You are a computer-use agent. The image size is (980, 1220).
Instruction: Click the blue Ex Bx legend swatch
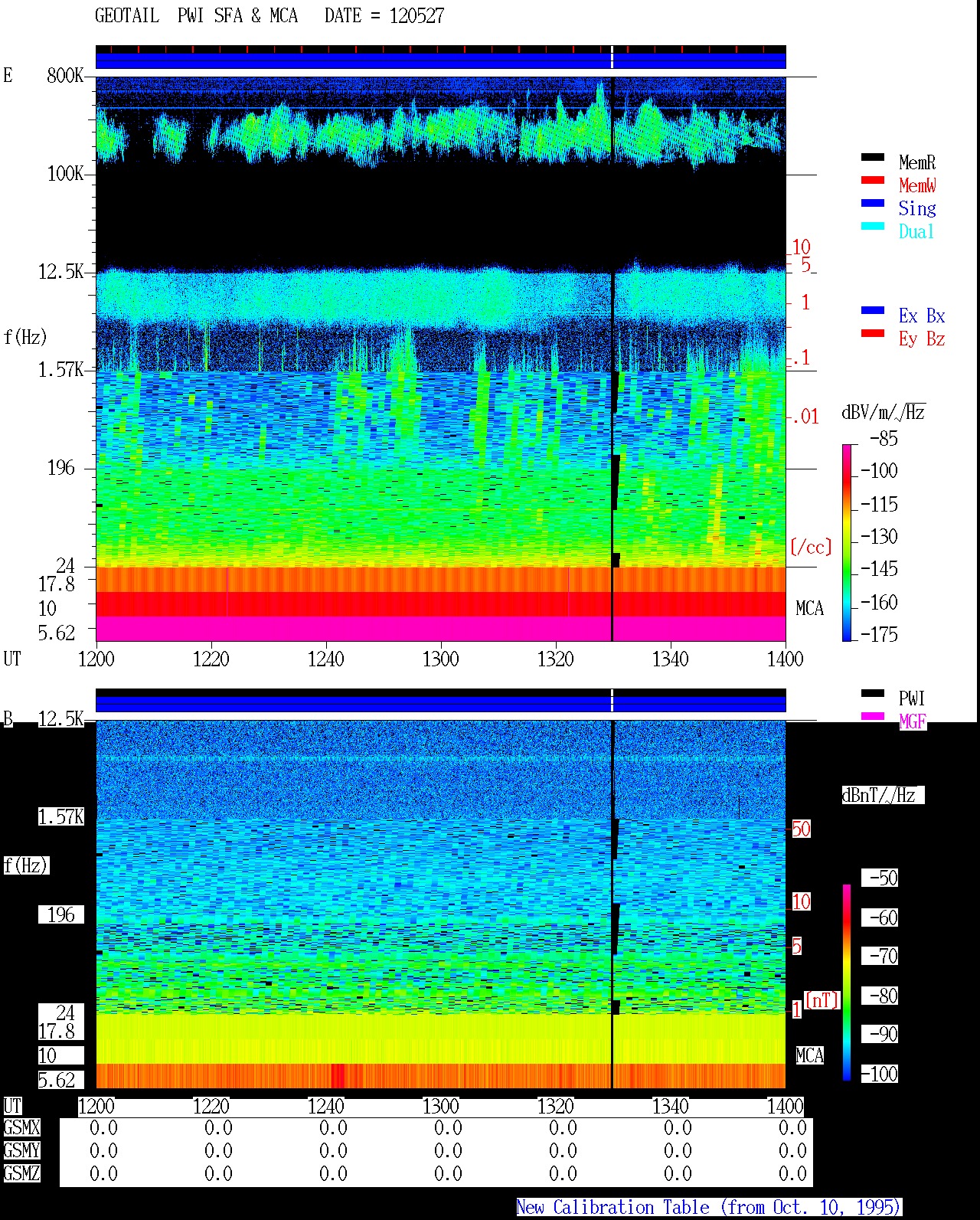(872, 310)
